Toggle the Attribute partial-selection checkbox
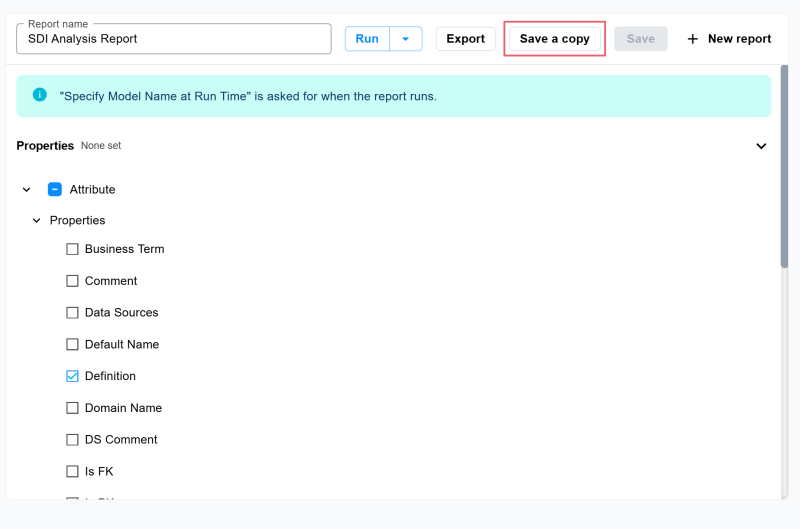Viewport: 800px width, 529px height. [x=55, y=189]
